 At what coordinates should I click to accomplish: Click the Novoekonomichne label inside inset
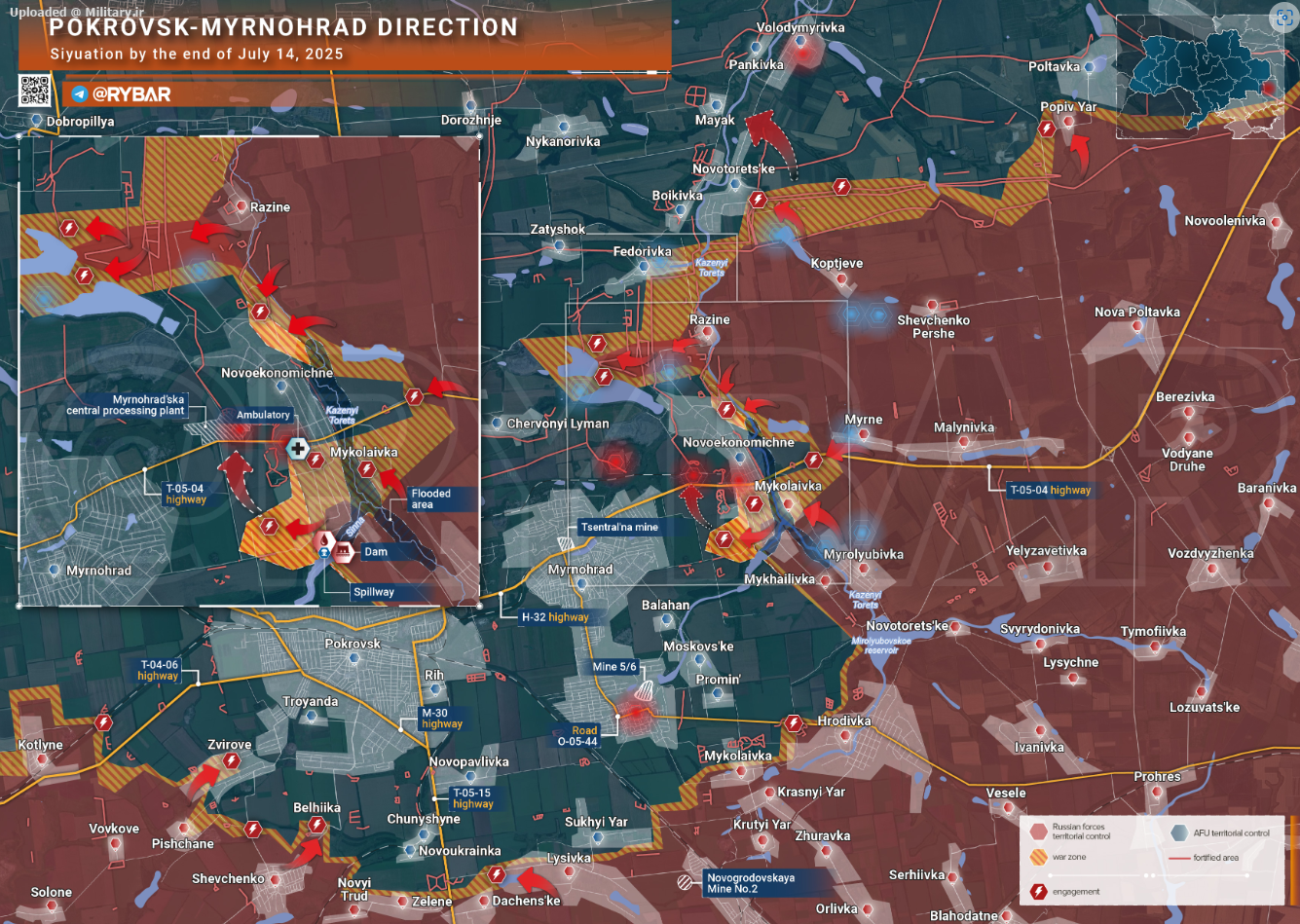[x=278, y=373]
